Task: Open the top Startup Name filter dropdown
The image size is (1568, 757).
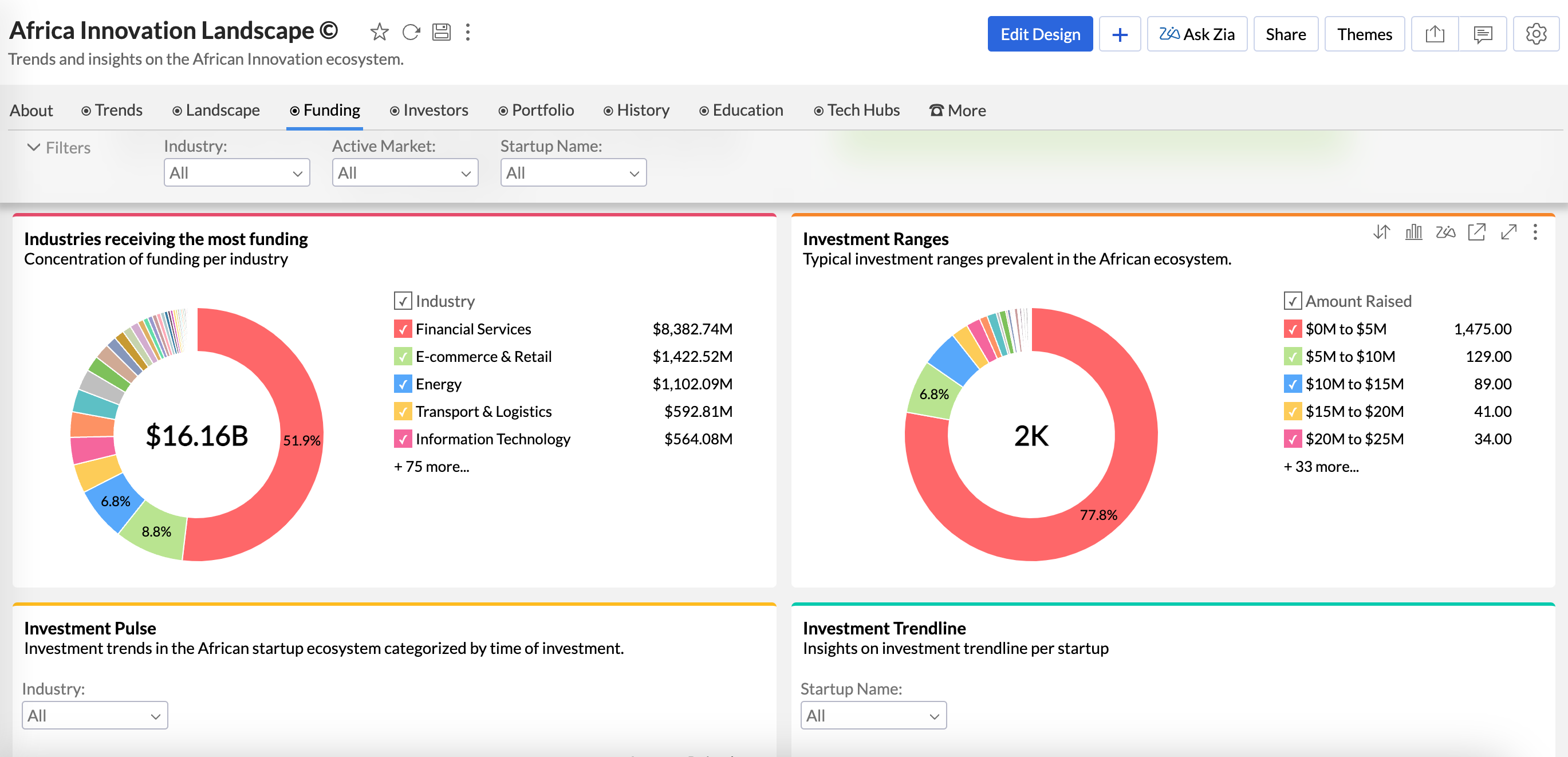Action: point(573,173)
